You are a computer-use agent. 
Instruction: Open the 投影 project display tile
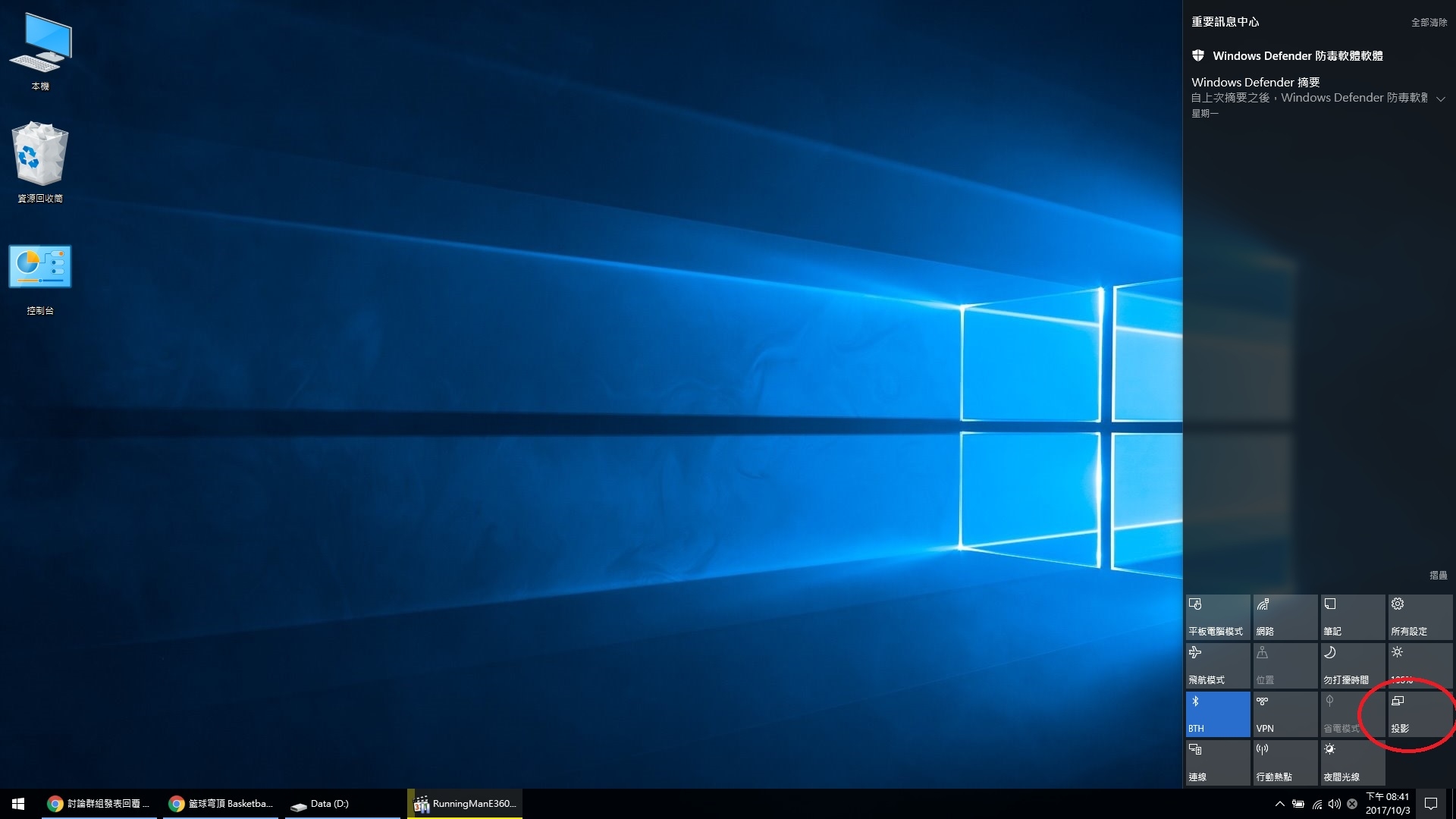coord(1420,714)
